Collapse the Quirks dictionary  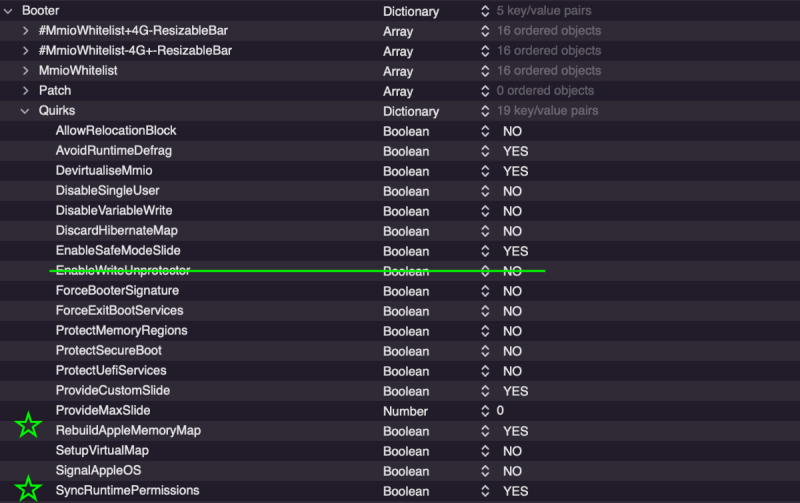(x=26, y=111)
